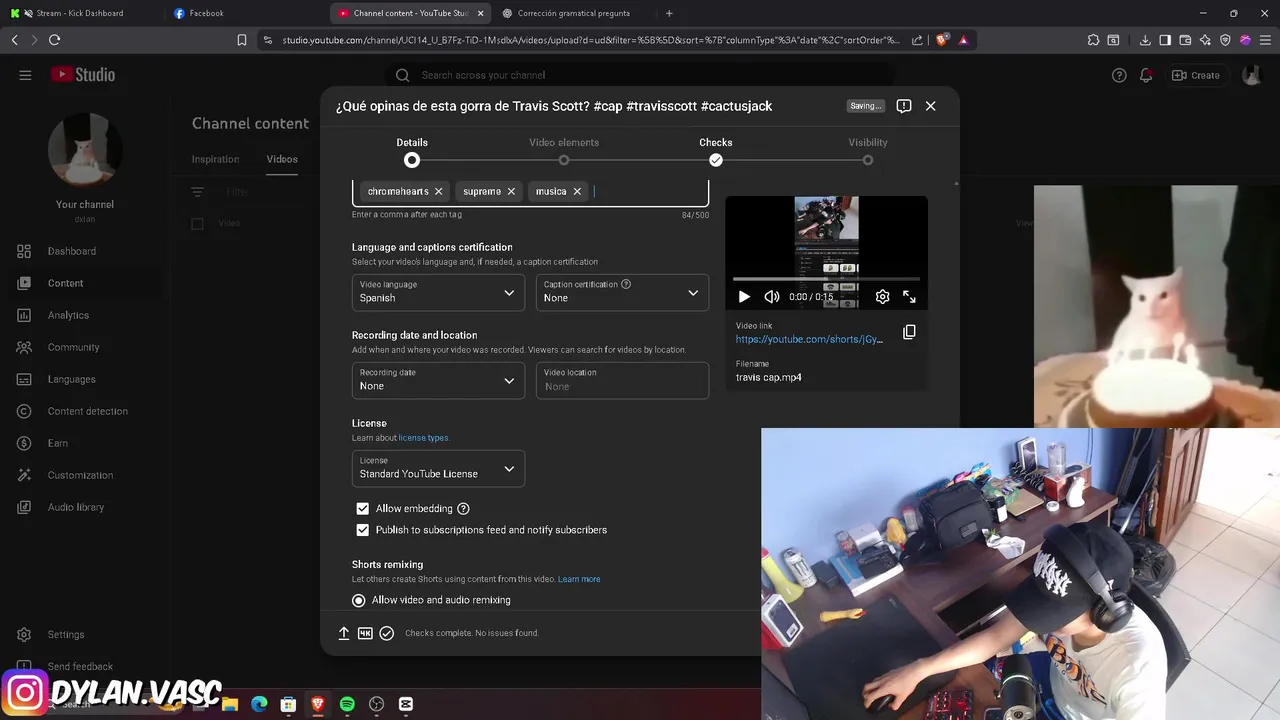Open the youtube.com/shorts video link

809,339
